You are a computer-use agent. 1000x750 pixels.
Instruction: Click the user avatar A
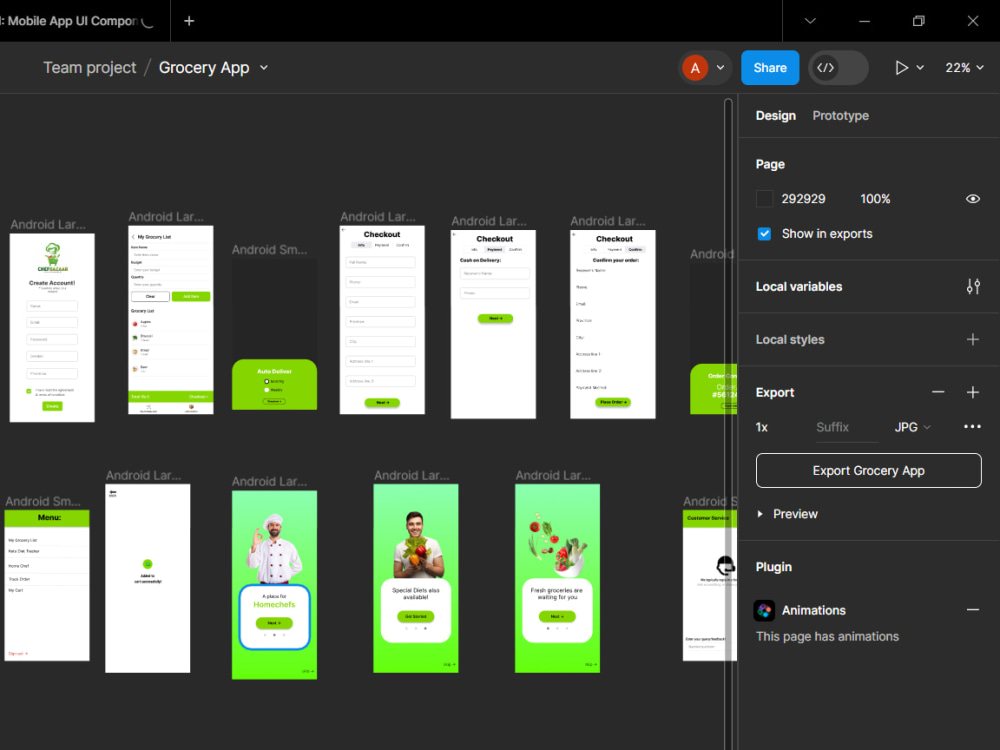pyautogui.click(x=695, y=68)
